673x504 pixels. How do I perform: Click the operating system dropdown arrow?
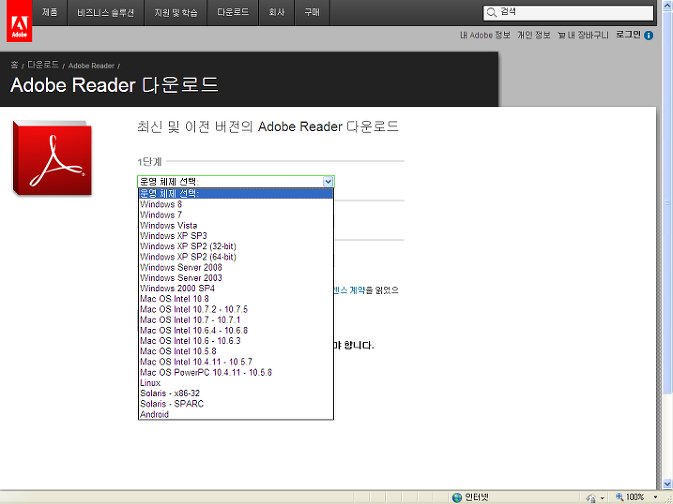point(328,182)
